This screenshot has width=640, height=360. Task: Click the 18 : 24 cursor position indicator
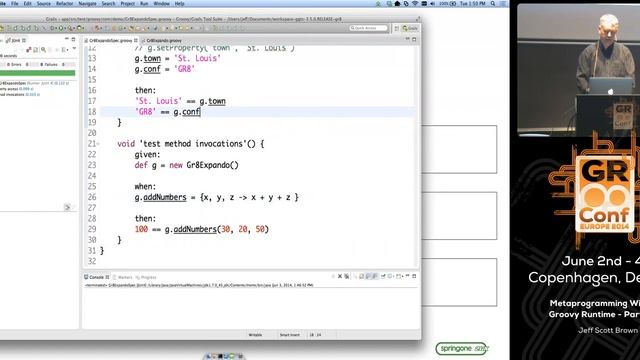315,335
